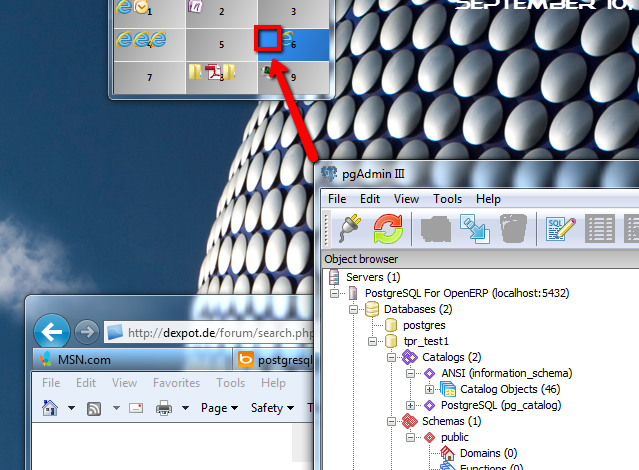Click the Home icon in Internet Explorer

[x=49, y=408]
